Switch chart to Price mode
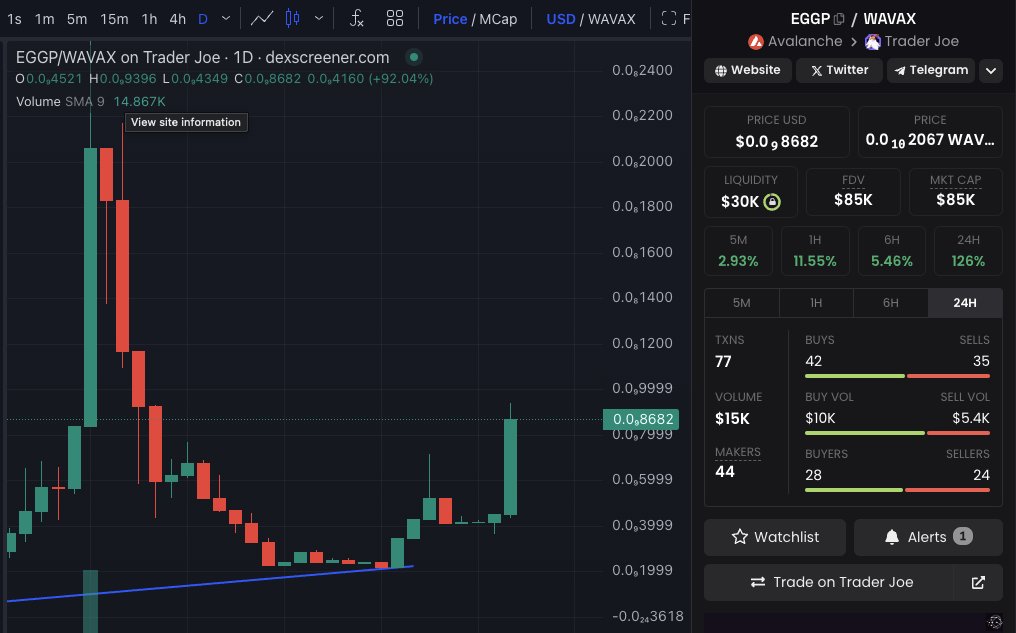The image size is (1016, 633). click(450, 19)
